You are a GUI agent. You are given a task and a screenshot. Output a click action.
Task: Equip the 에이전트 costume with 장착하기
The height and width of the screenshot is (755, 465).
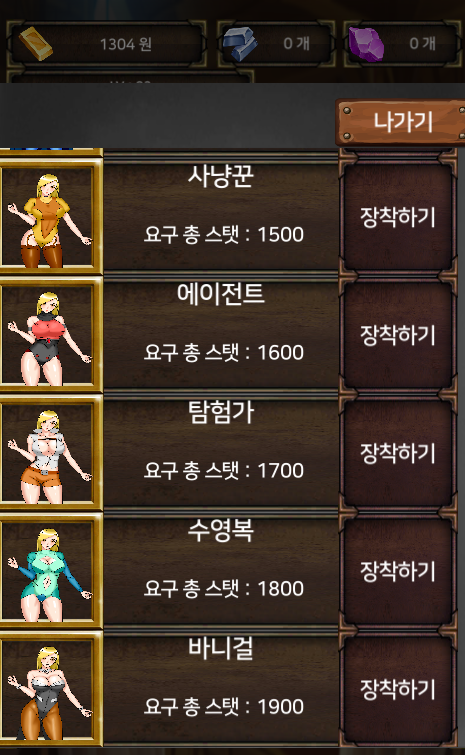tap(398, 335)
